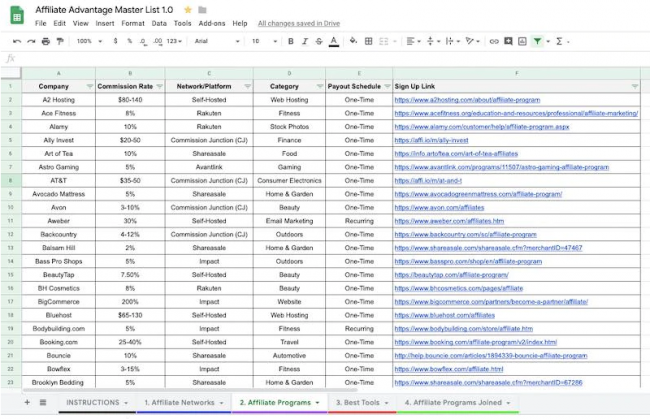The height and width of the screenshot is (419, 650).
Task: Select the 'AT&T' company cell
Action: point(58,181)
